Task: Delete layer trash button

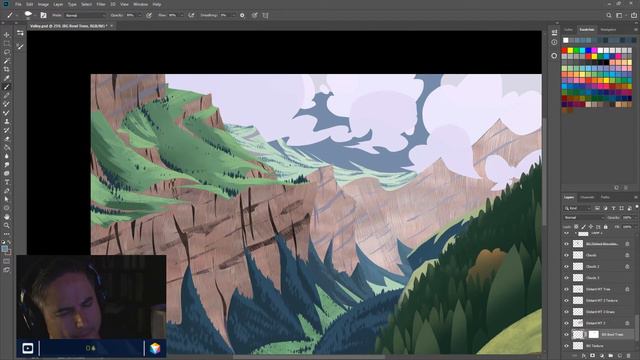Action: [629, 356]
